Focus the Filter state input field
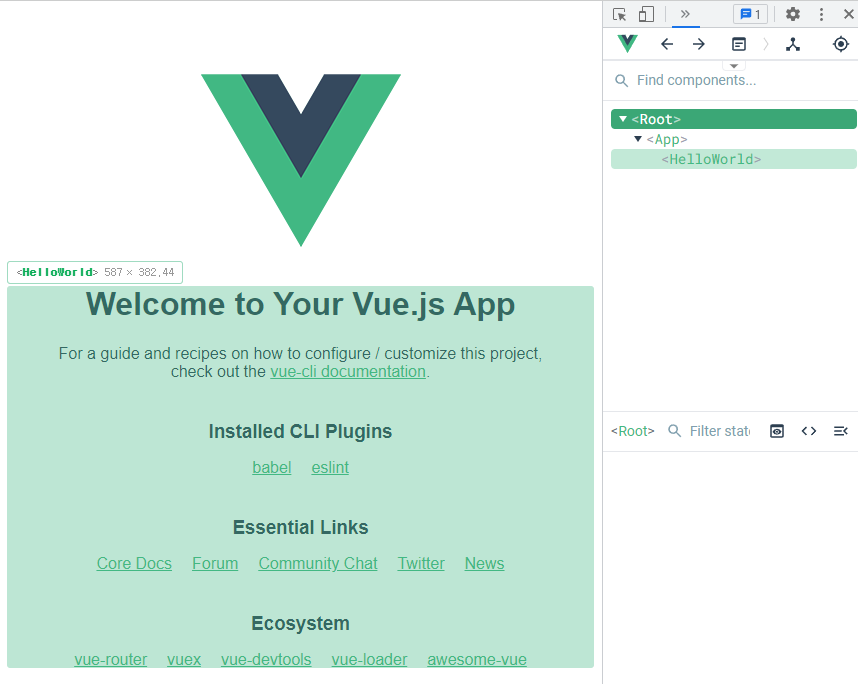The height and width of the screenshot is (684, 858). click(720, 431)
